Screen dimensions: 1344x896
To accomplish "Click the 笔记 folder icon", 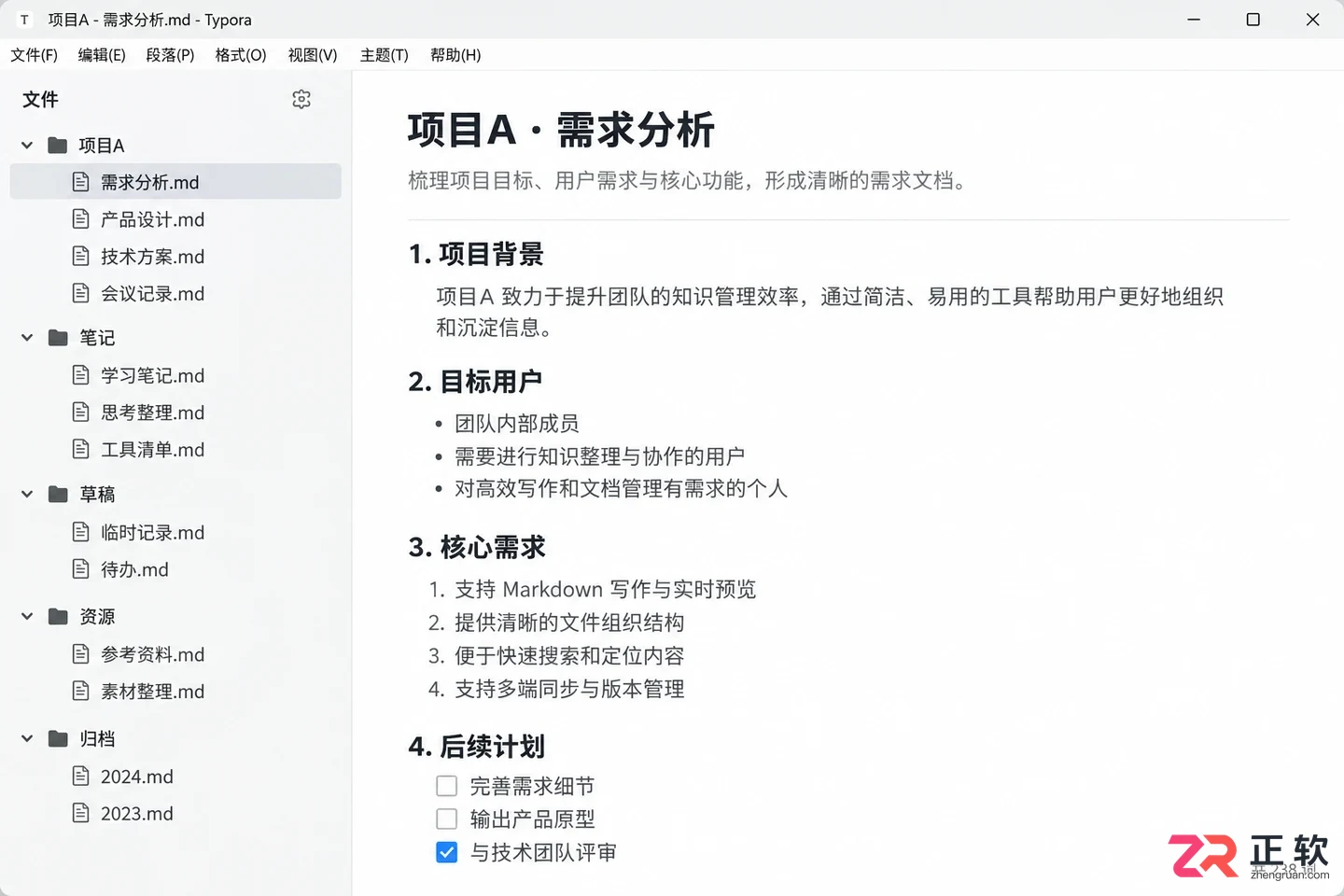I will click(58, 337).
